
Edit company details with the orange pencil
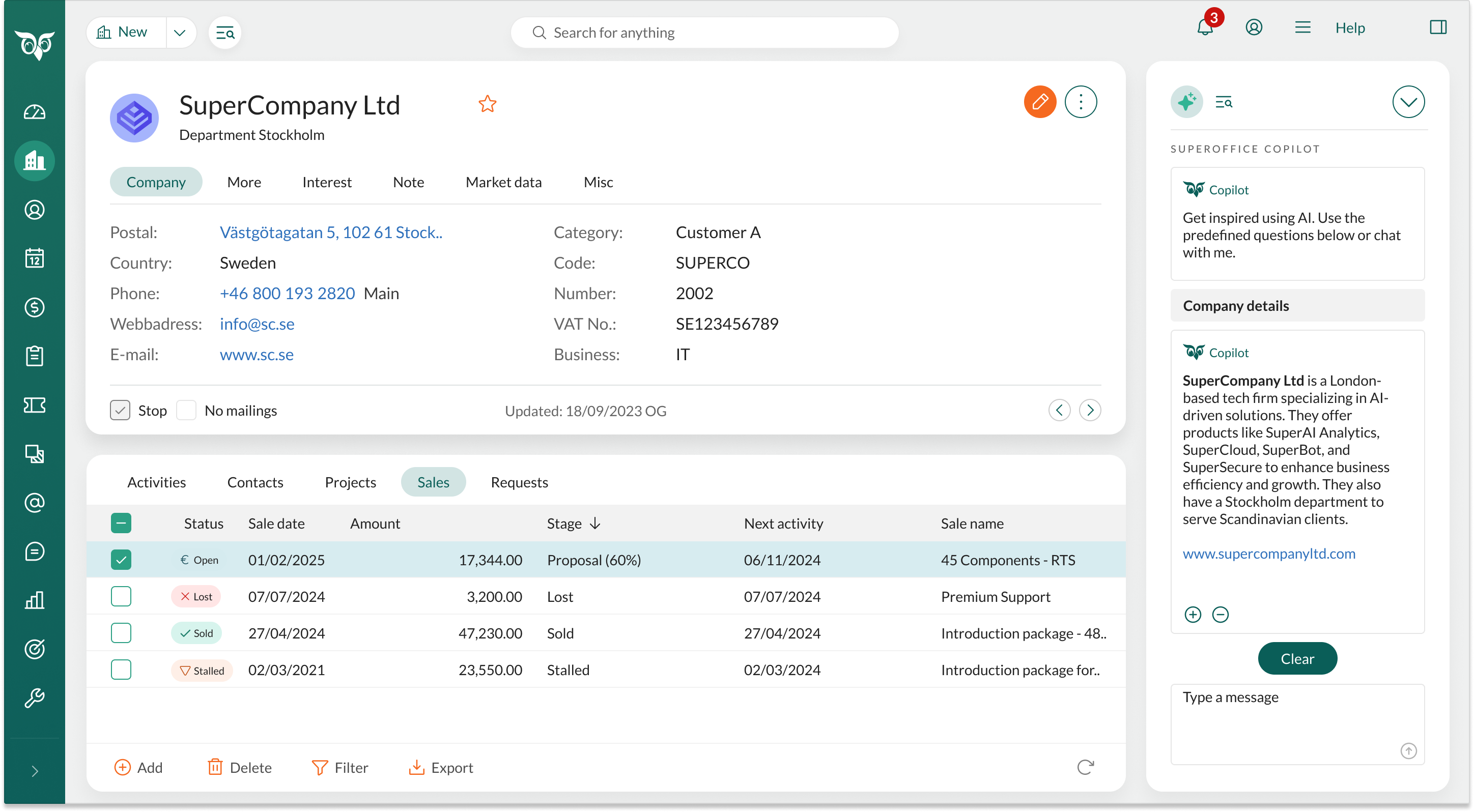click(1040, 102)
